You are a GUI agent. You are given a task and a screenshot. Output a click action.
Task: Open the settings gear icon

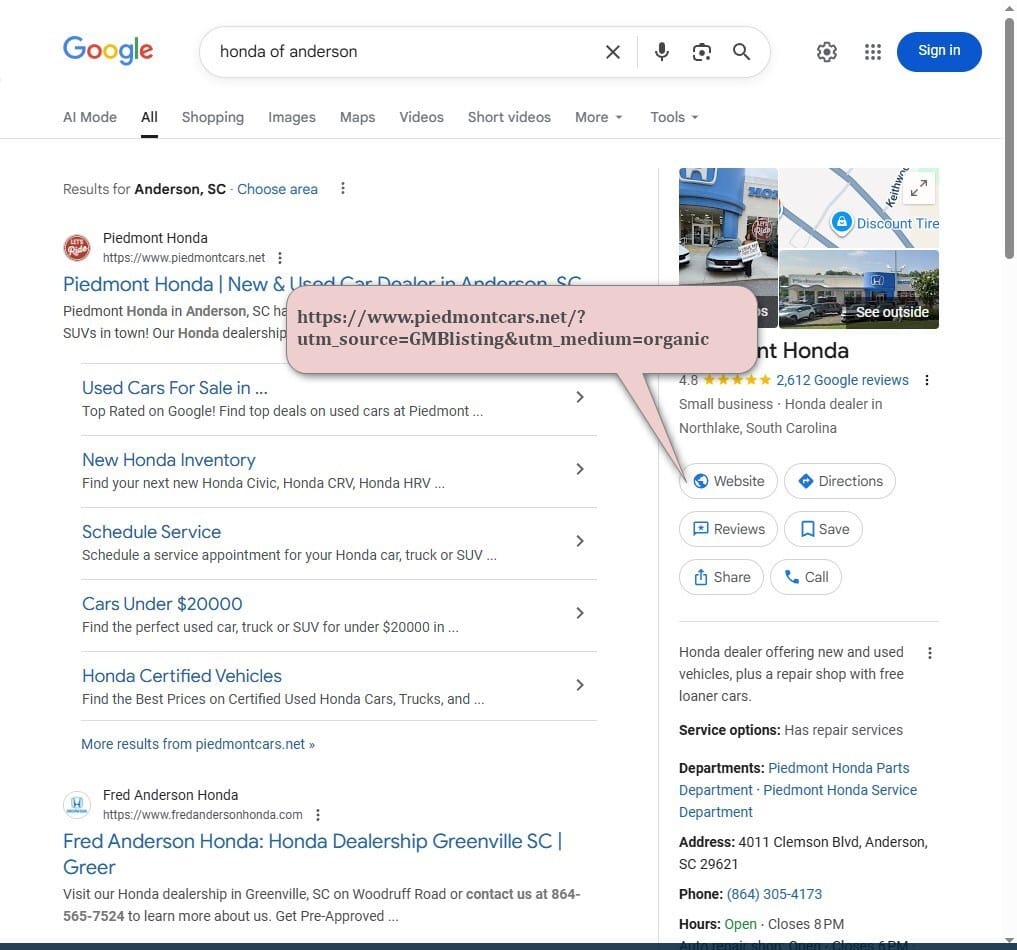826,52
